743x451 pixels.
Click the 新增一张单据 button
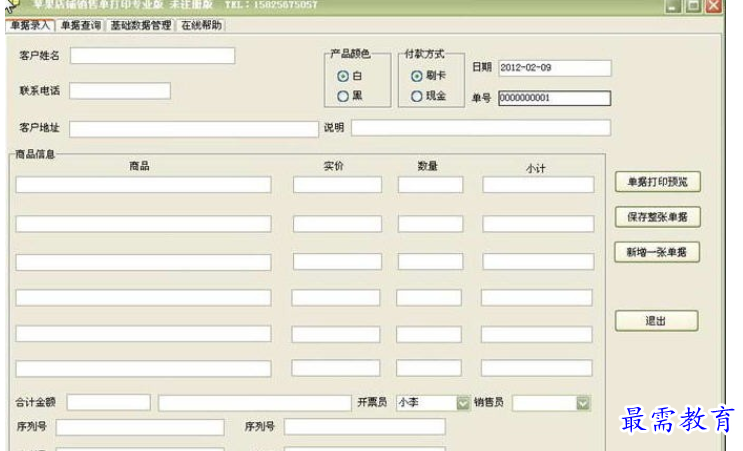pos(657,252)
